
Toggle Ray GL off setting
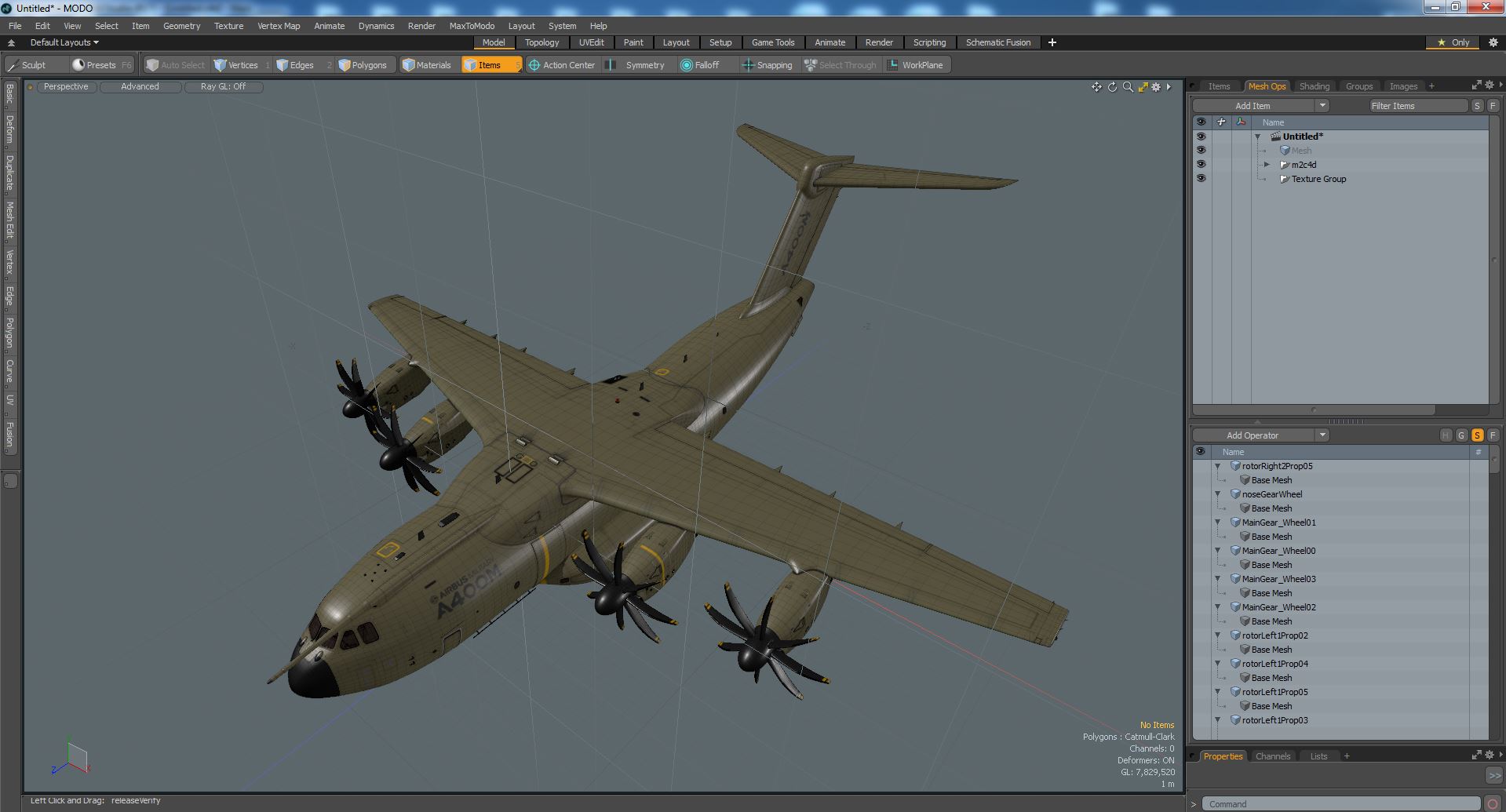[x=223, y=87]
